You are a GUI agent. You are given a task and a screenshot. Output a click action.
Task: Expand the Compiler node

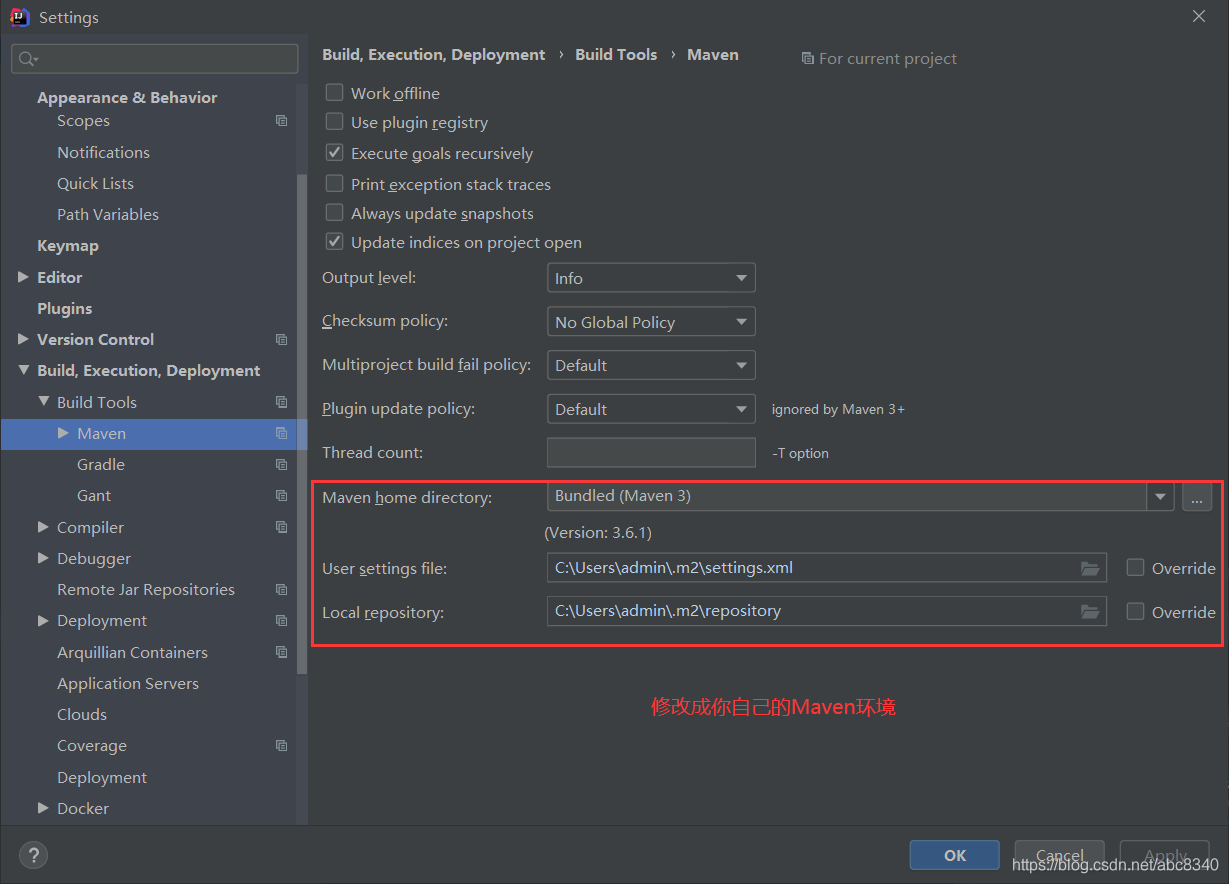coord(43,527)
